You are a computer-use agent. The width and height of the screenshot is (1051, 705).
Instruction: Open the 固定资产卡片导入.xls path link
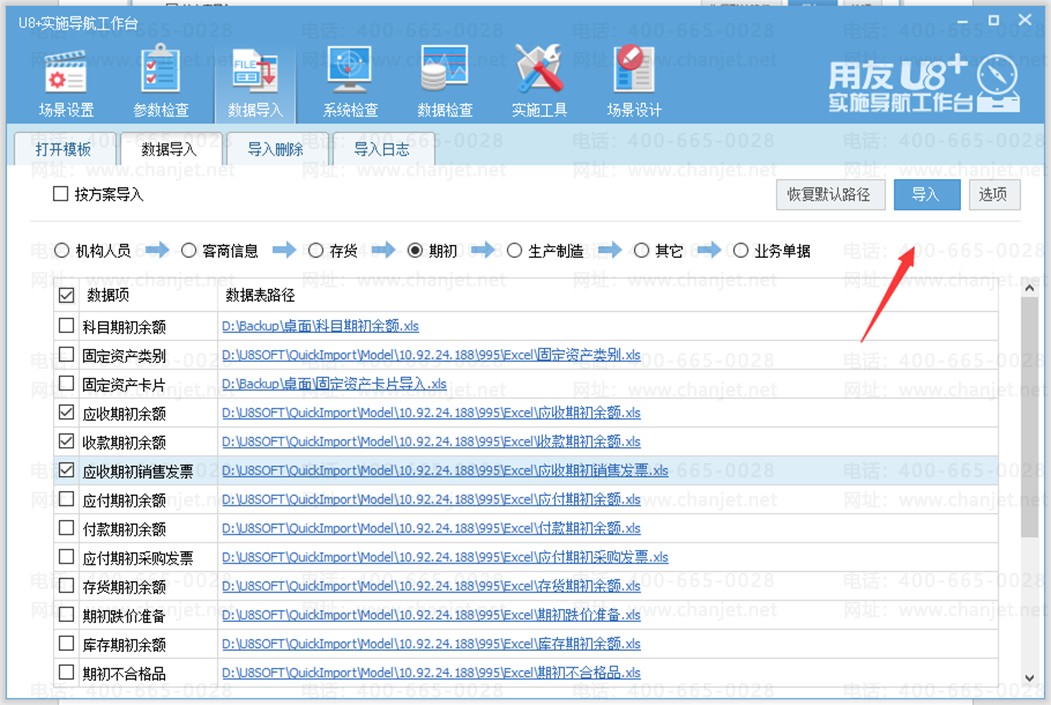(x=334, y=384)
